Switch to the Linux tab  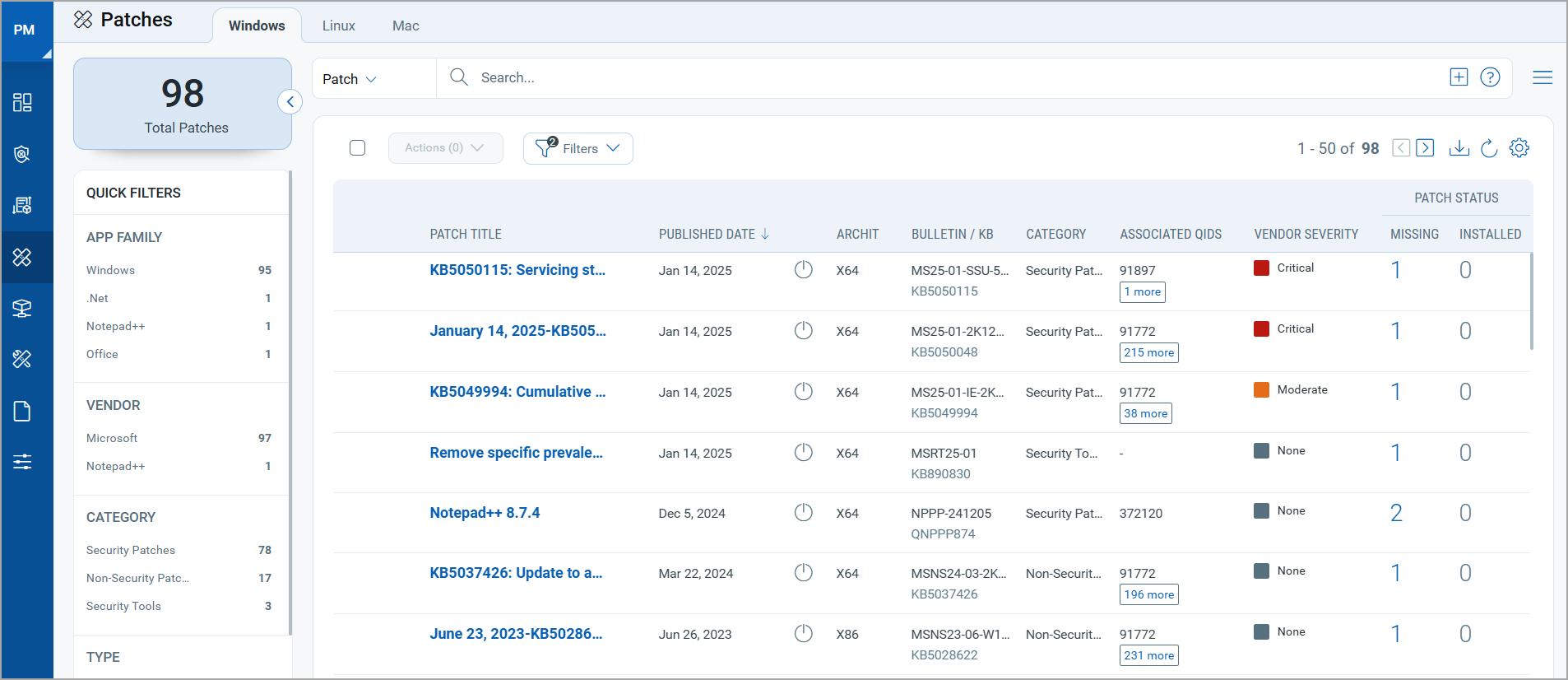pos(338,26)
